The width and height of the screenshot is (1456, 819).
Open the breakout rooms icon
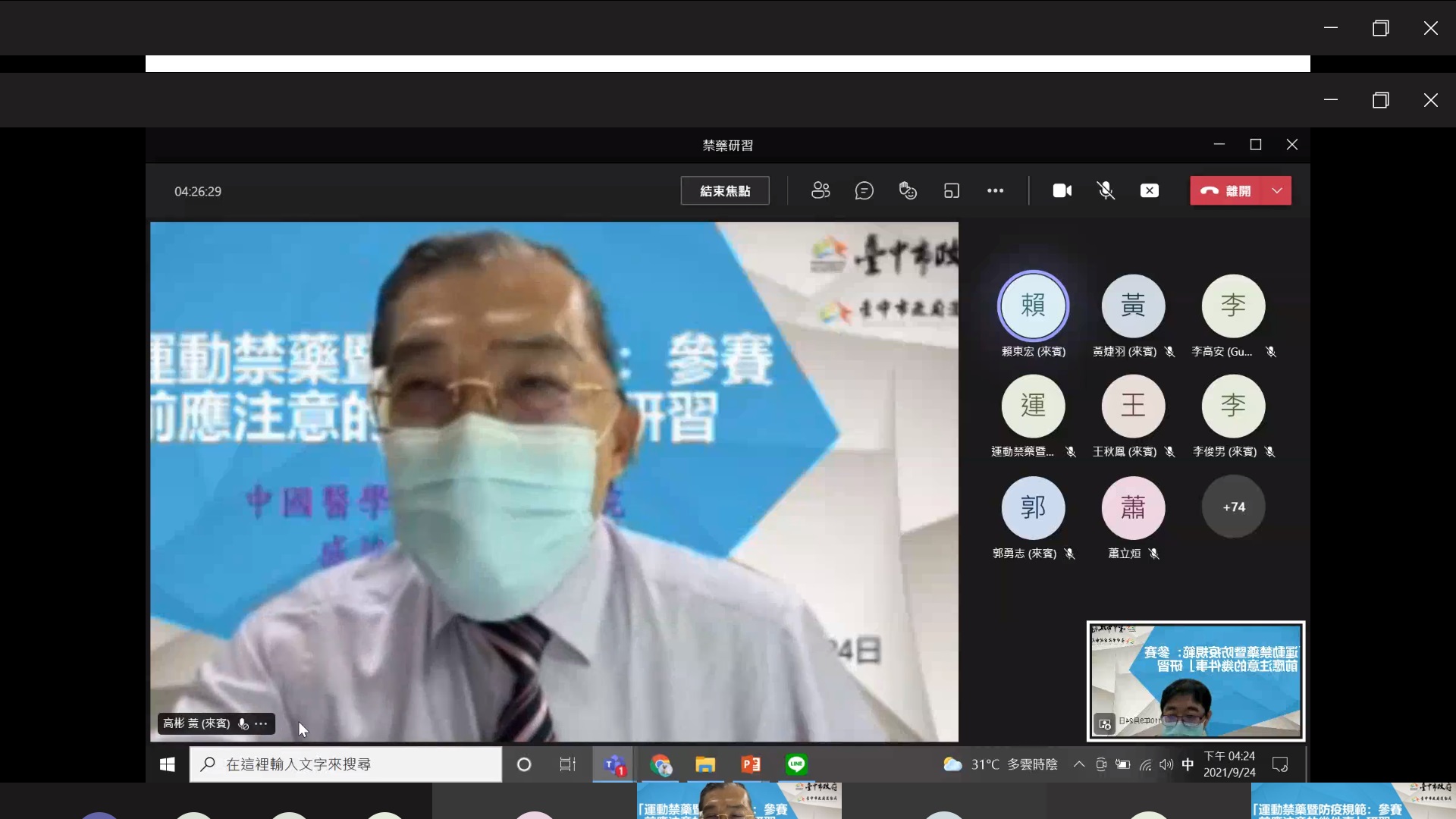click(952, 191)
